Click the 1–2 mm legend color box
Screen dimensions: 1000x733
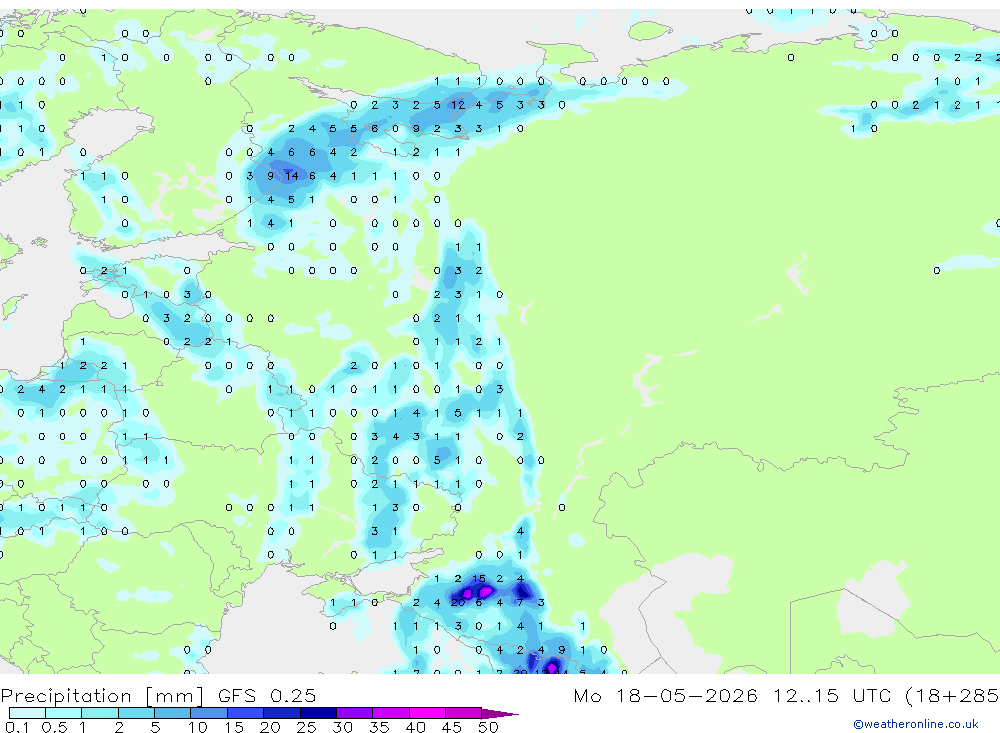coord(100,713)
